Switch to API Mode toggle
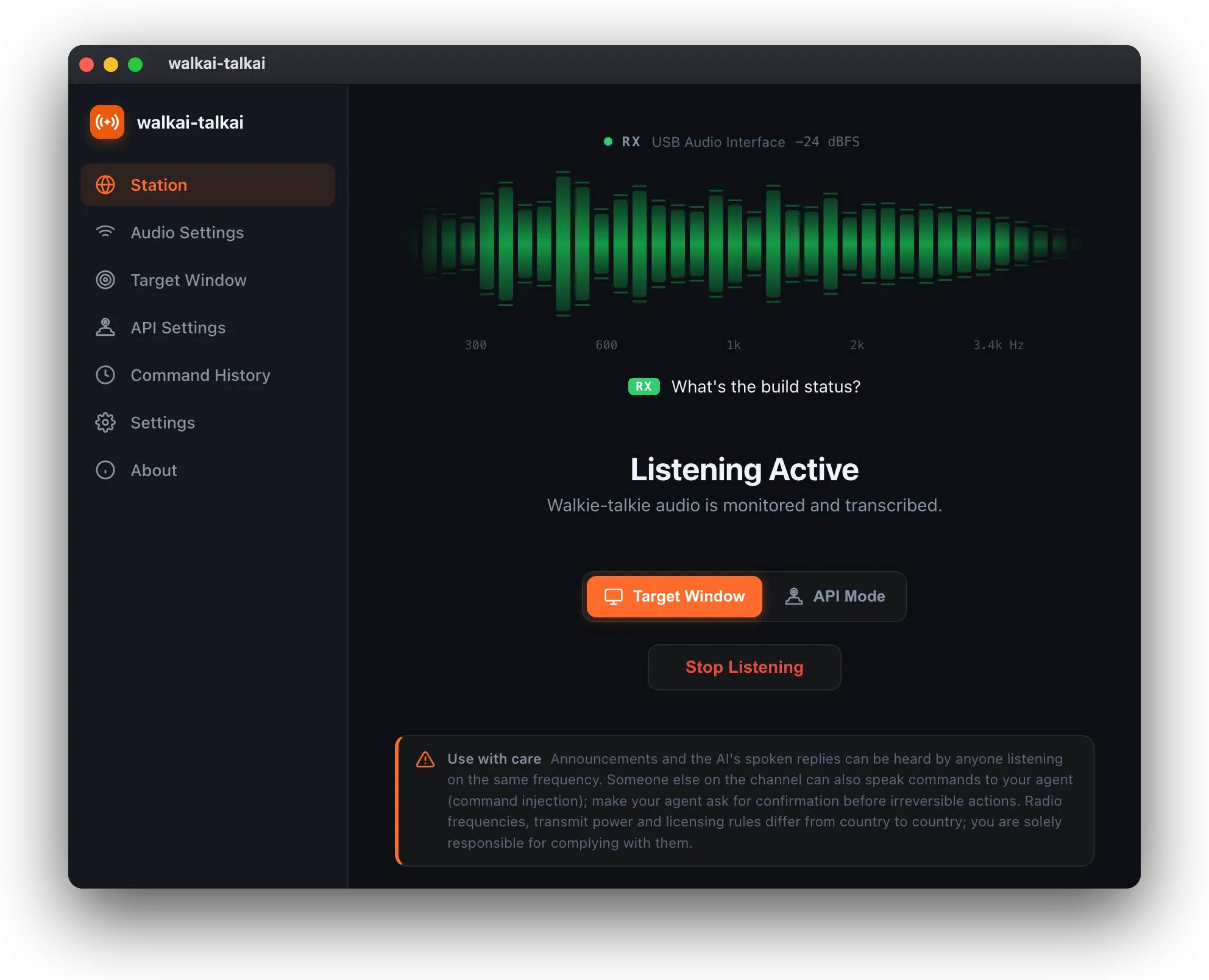 [x=835, y=596]
